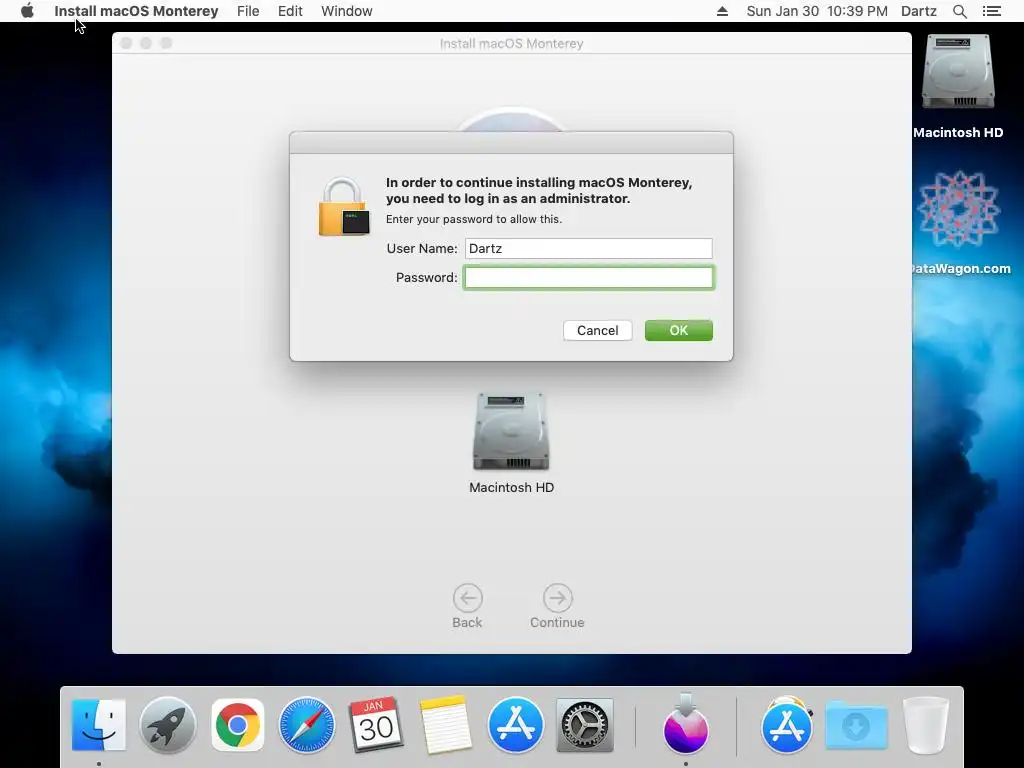Open the App Store next to Notes
Image resolution: width=1024 pixels, height=768 pixels.
coord(515,725)
